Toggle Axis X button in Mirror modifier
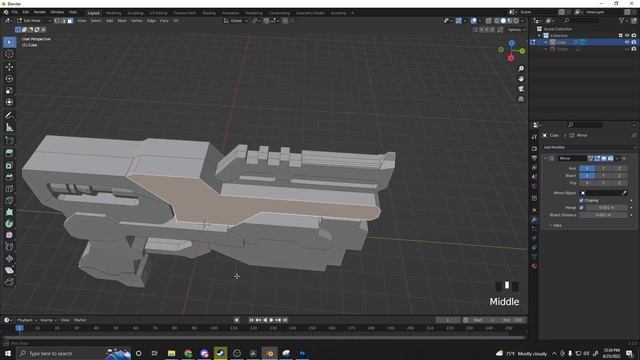640x360 pixels. point(587,168)
